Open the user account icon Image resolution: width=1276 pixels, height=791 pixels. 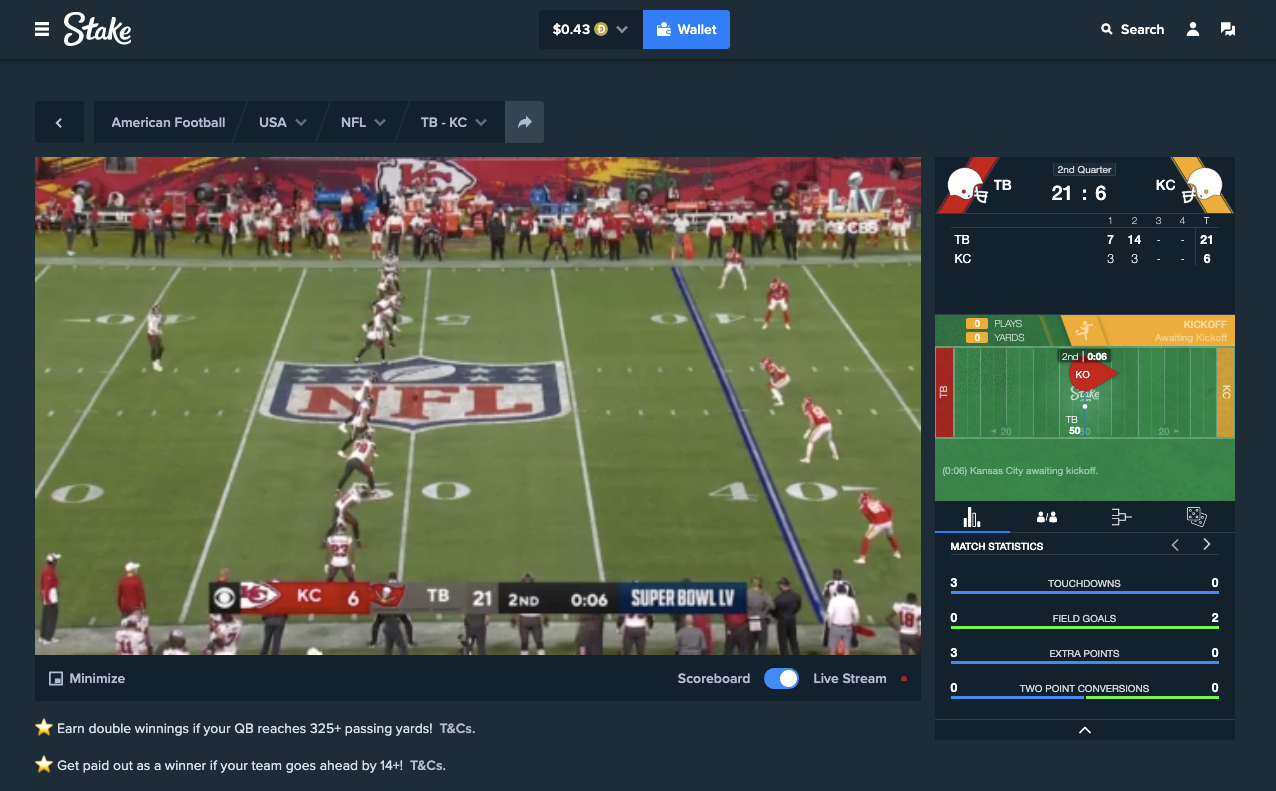pyautogui.click(x=1193, y=29)
